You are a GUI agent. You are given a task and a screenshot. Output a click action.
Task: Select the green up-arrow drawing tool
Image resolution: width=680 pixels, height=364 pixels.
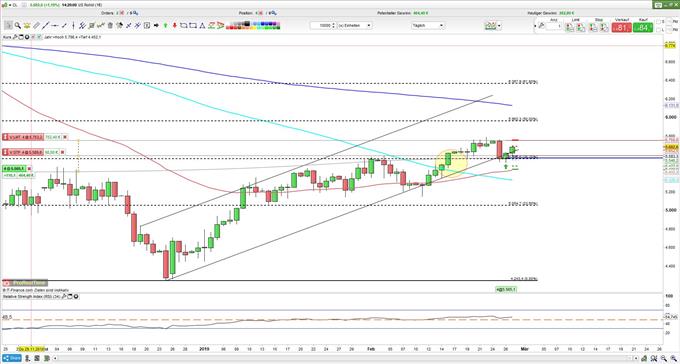click(x=165, y=26)
